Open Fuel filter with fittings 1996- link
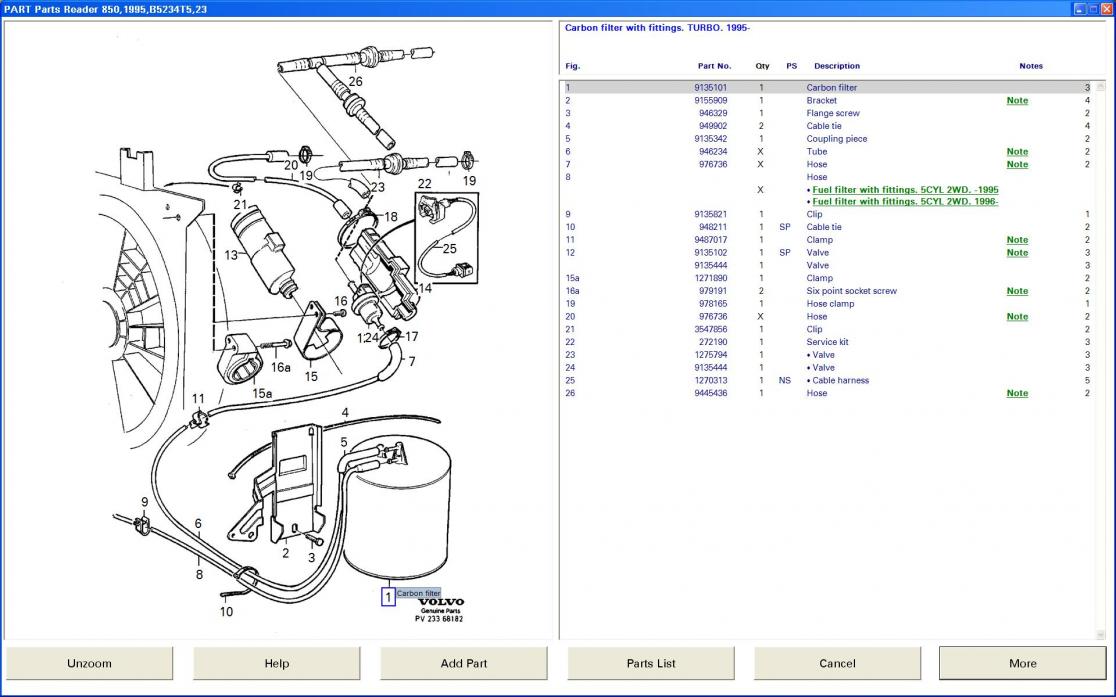The width and height of the screenshot is (1116, 697). coord(904,202)
